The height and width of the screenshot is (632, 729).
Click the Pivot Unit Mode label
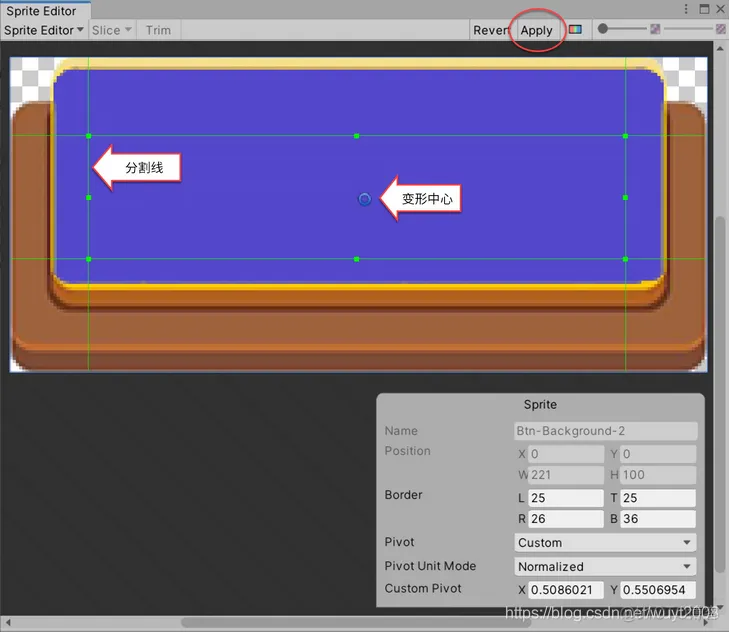click(430, 566)
